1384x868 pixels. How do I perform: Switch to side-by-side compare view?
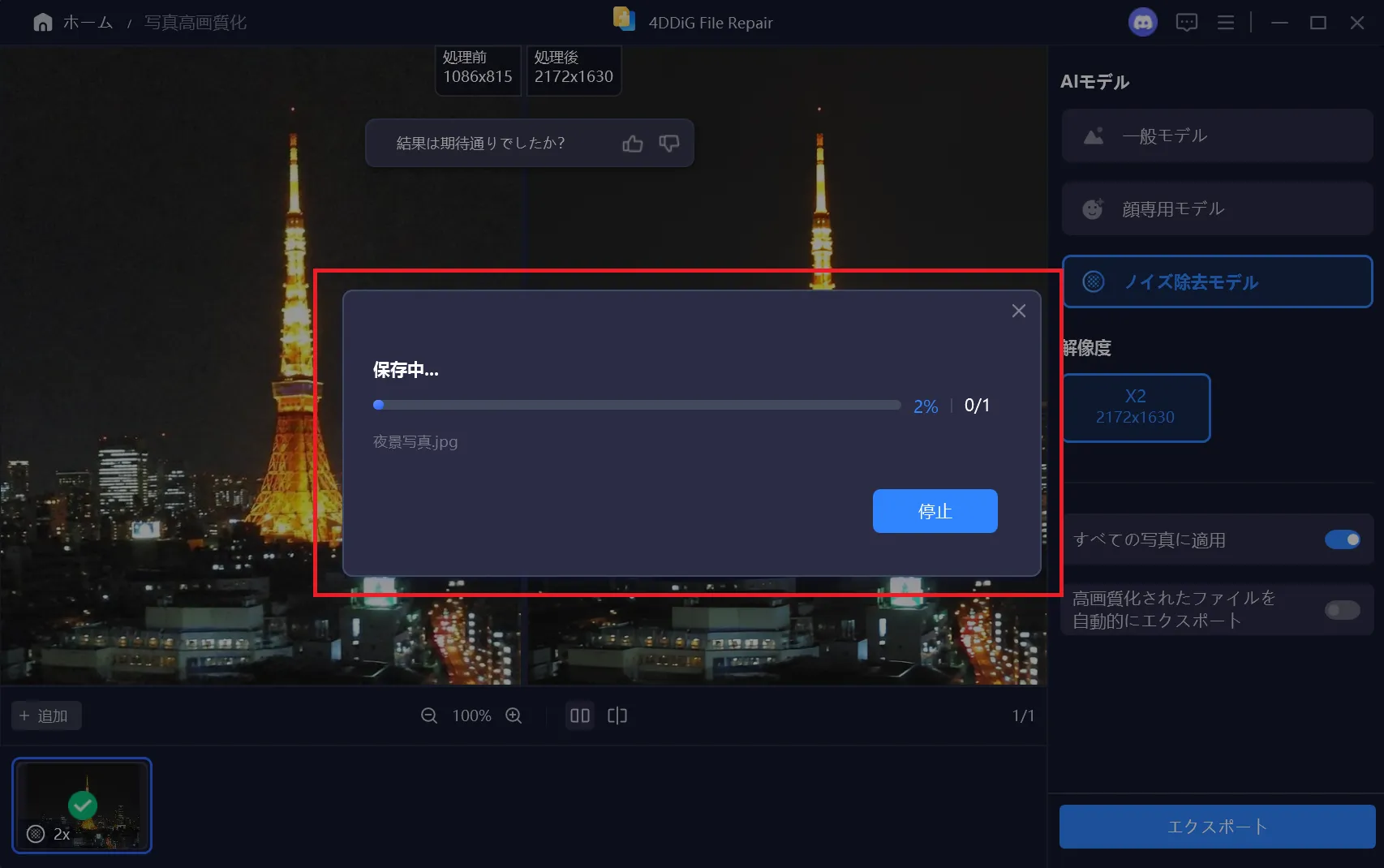click(579, 715)
